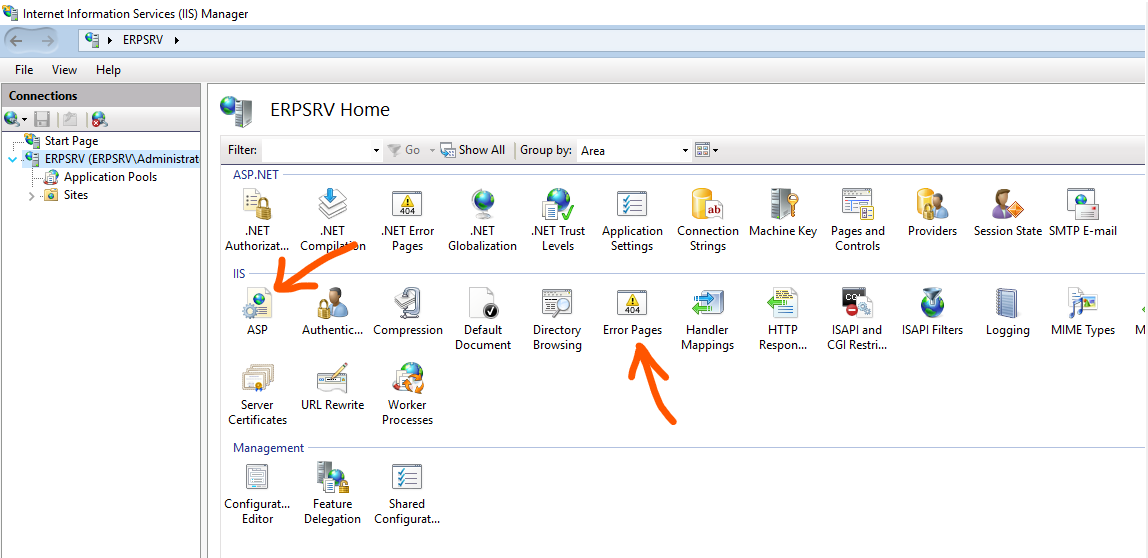1148x558 pixels.
Task: Open the File menu
Action: coord(24,70)
